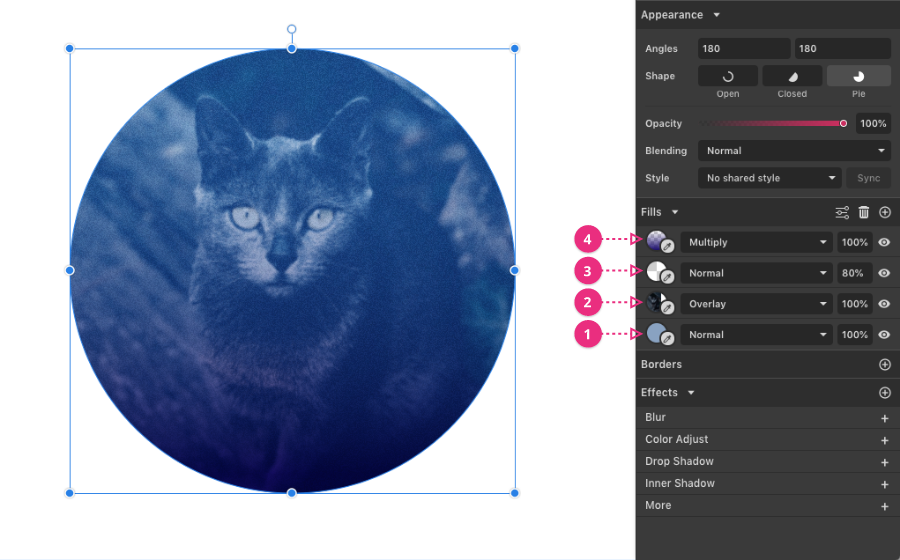Hide the Overlay fill layer
The width and height of the screenshot is (900, 560).
884,304
